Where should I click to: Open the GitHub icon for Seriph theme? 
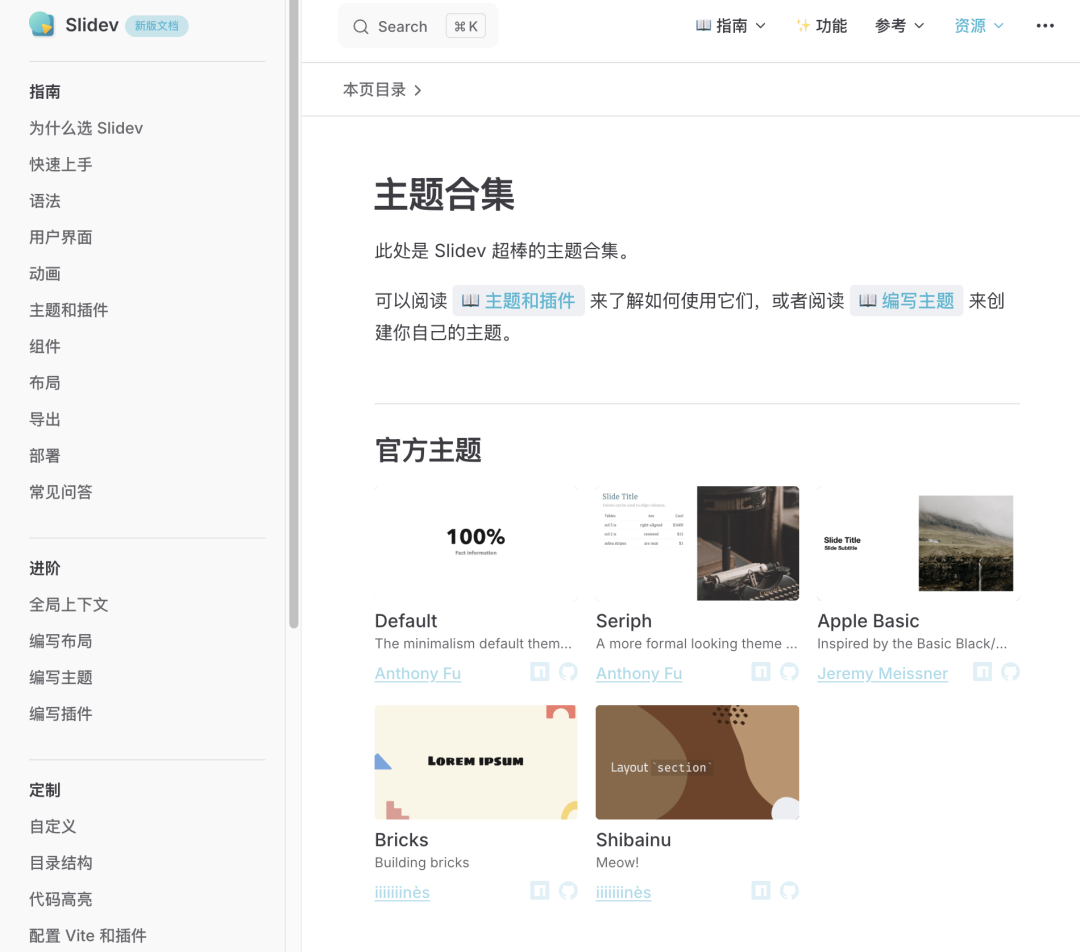(x=789, y=672)
